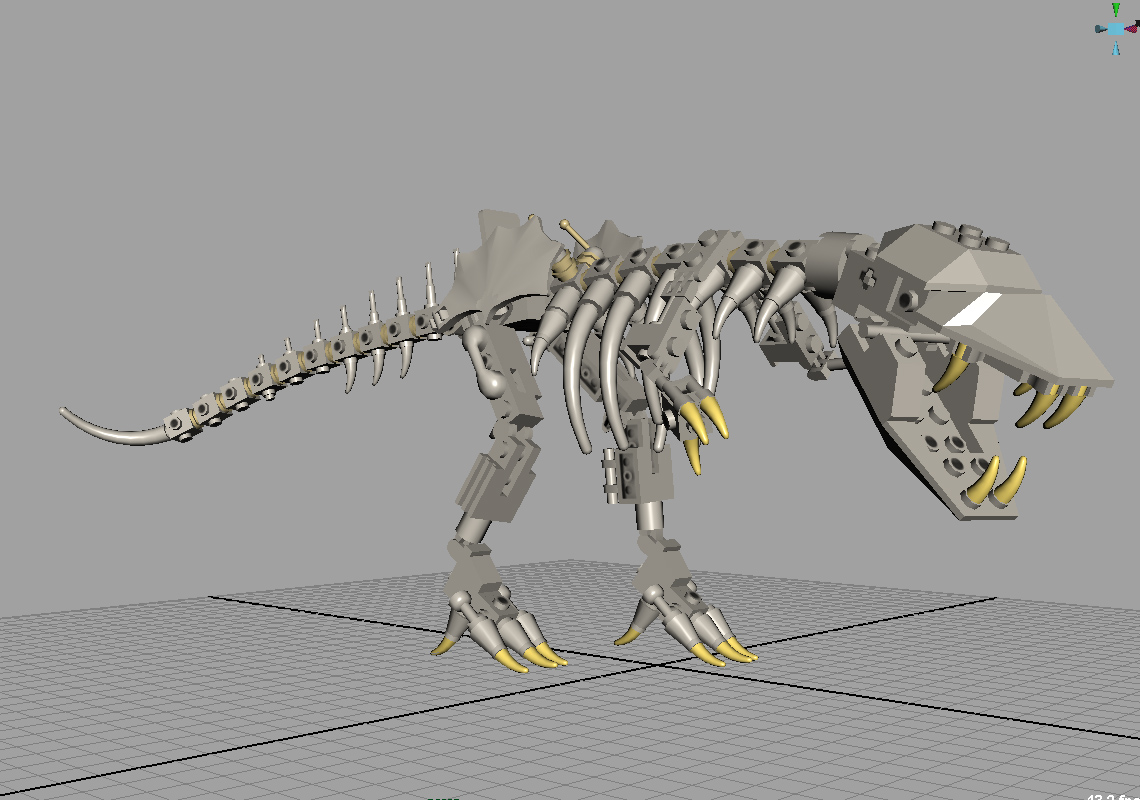This screenshot has height=800, width=1140.
Task: Click the red right cone of view compass
Action: click(x=1131, y=28)
